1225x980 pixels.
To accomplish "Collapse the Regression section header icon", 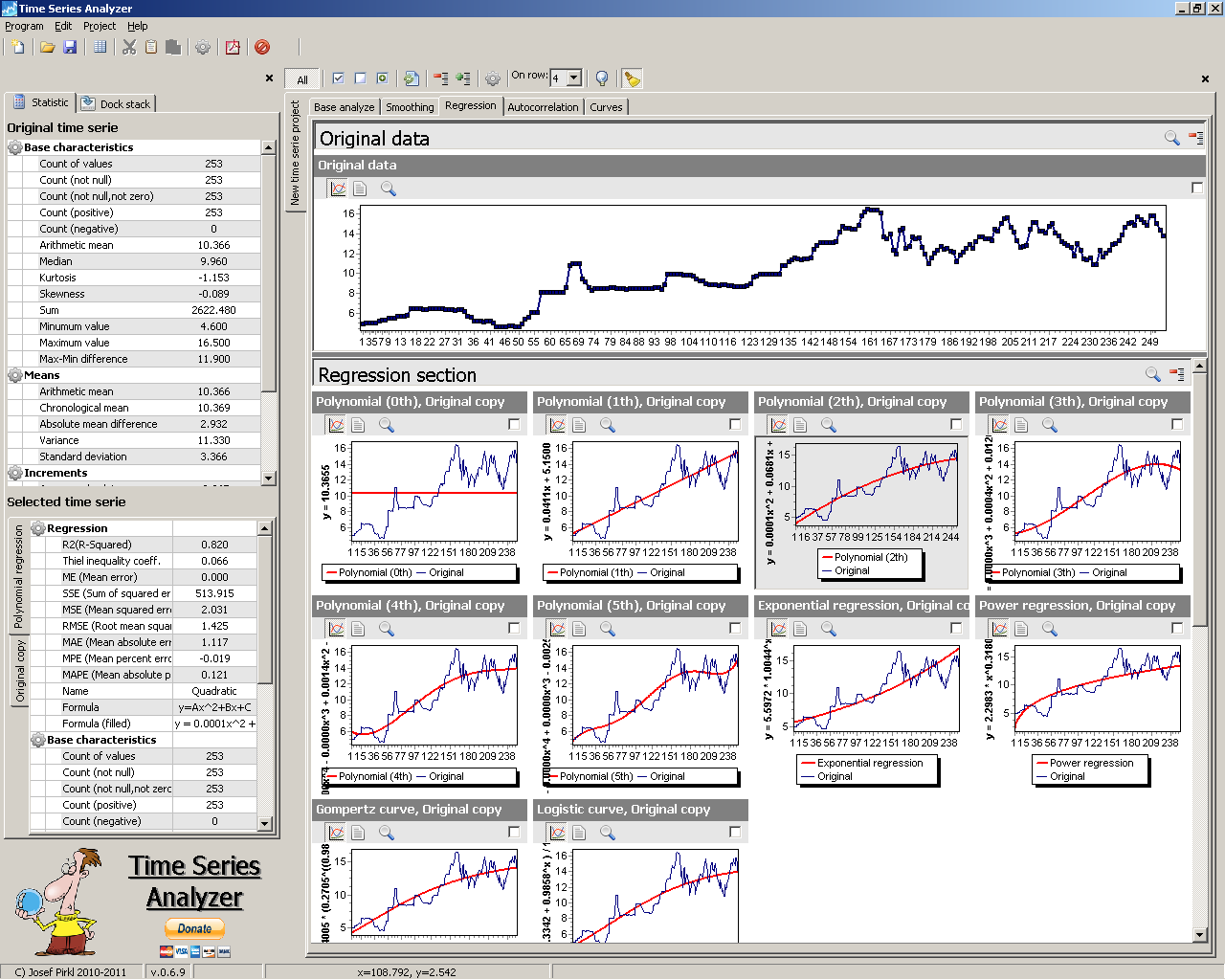I will point(1176,374).
